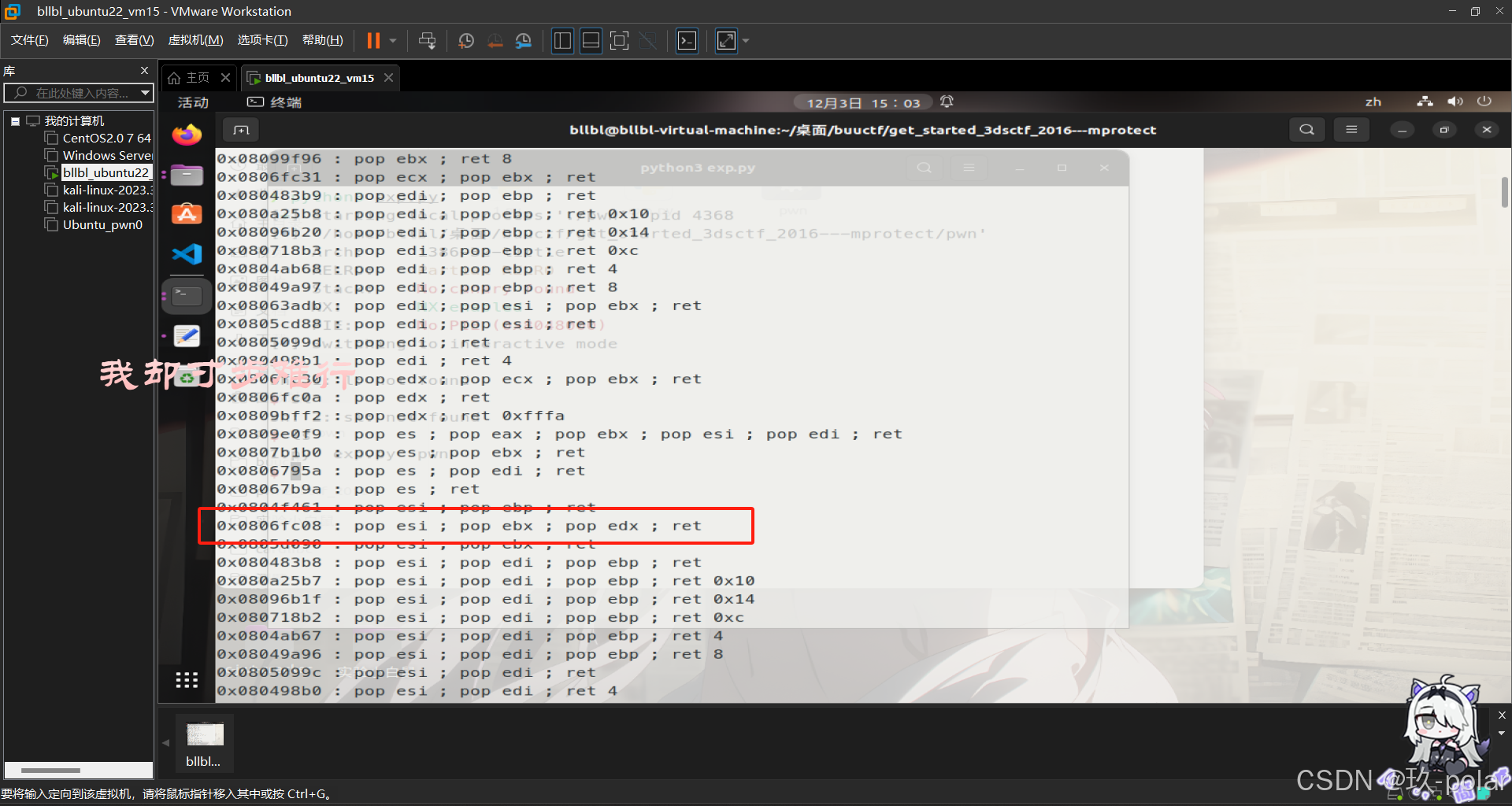This screenshot has height=806, width=1512.
Task: Toggle the thumbnail bar visibility
Action: [590, 40]
